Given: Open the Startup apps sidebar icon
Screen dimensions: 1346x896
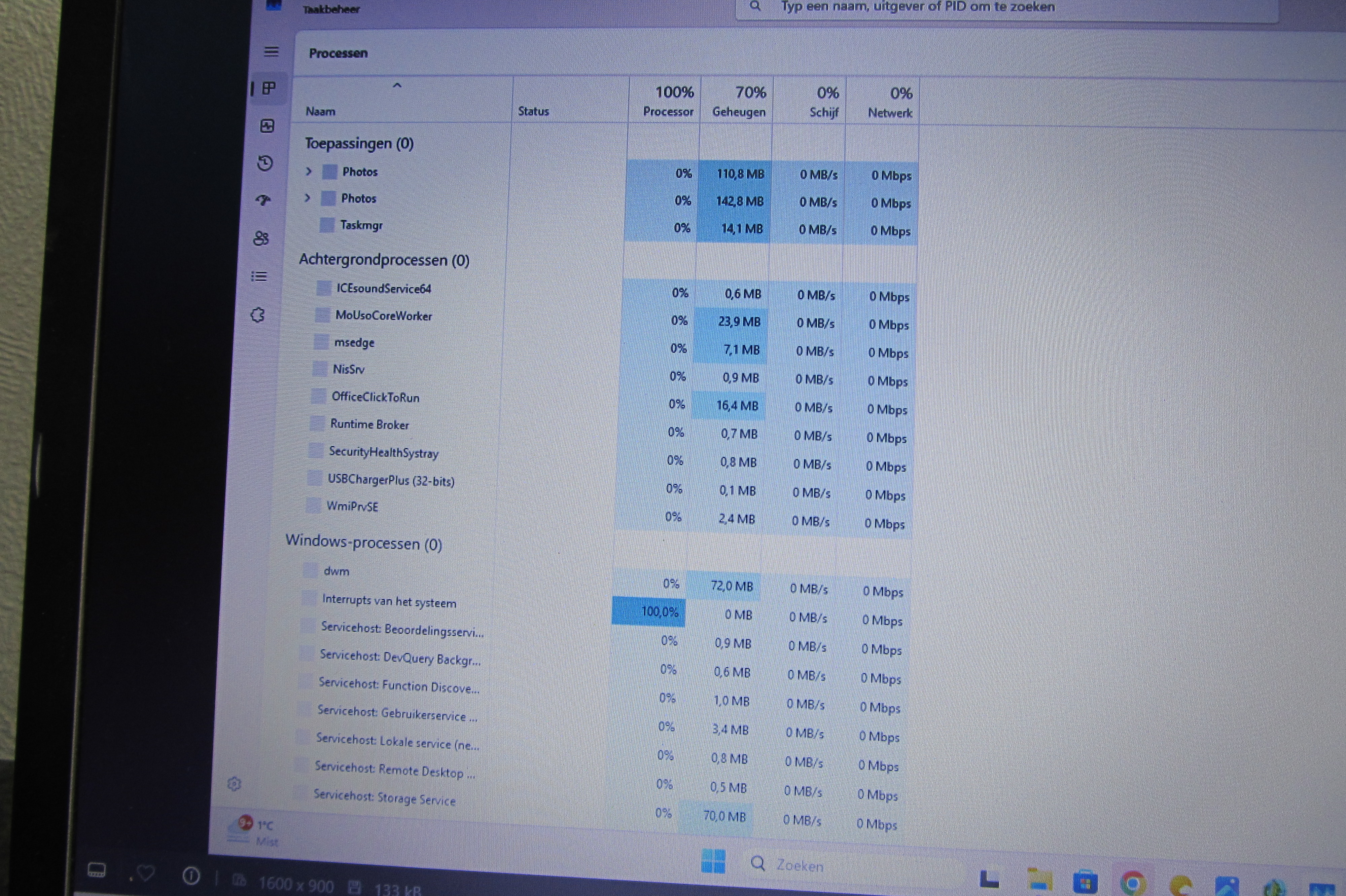Looking at the screenshot, I should point(263,200).
